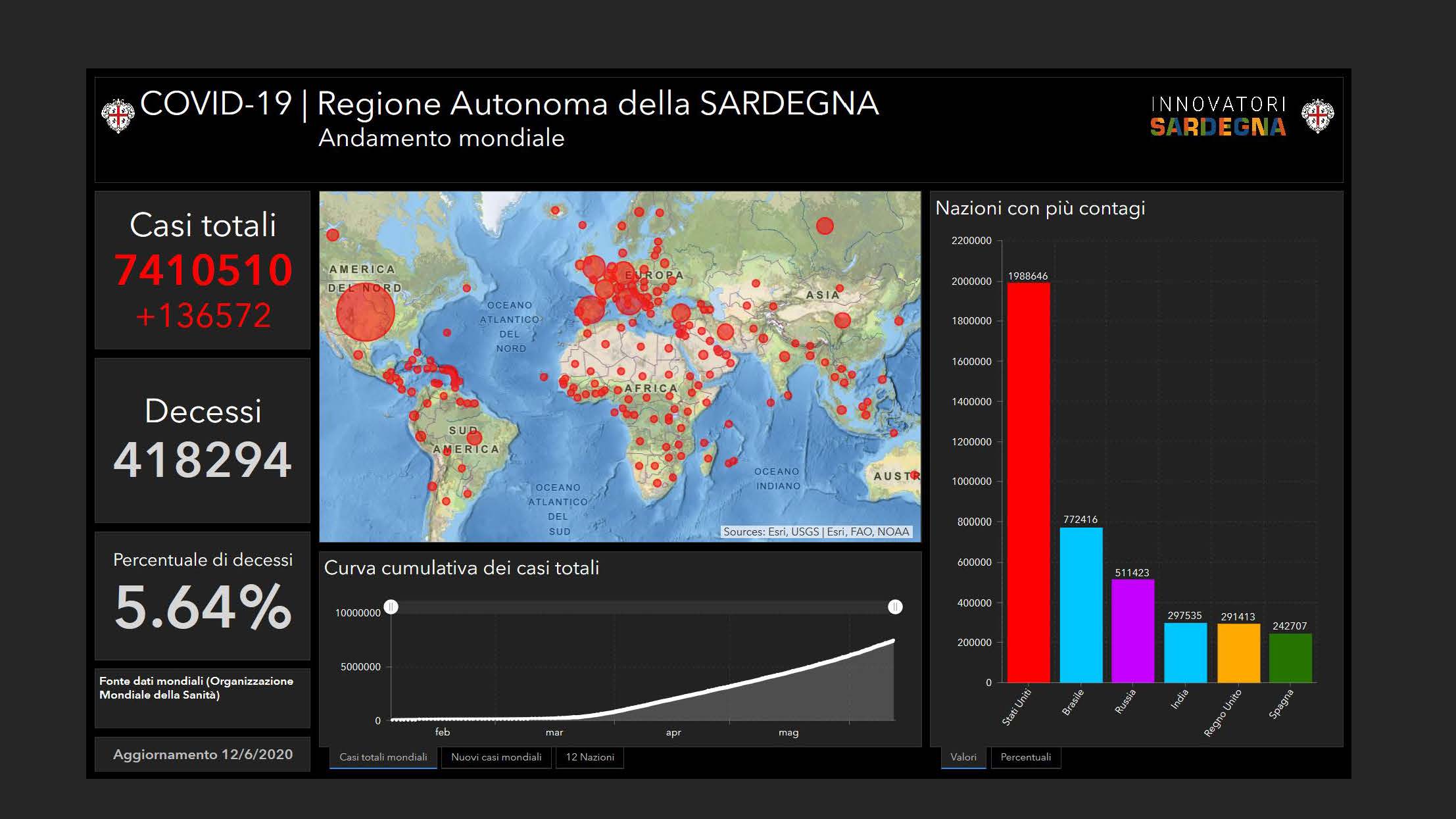Click the Innovatori Sardegna logo
Image resolution: width=1456 pixels, height=819 pixels.
[x=1217, y=116]
